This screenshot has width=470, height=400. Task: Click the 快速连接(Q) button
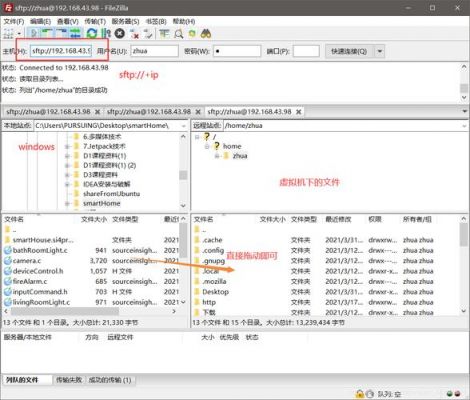tap(349, 51)
